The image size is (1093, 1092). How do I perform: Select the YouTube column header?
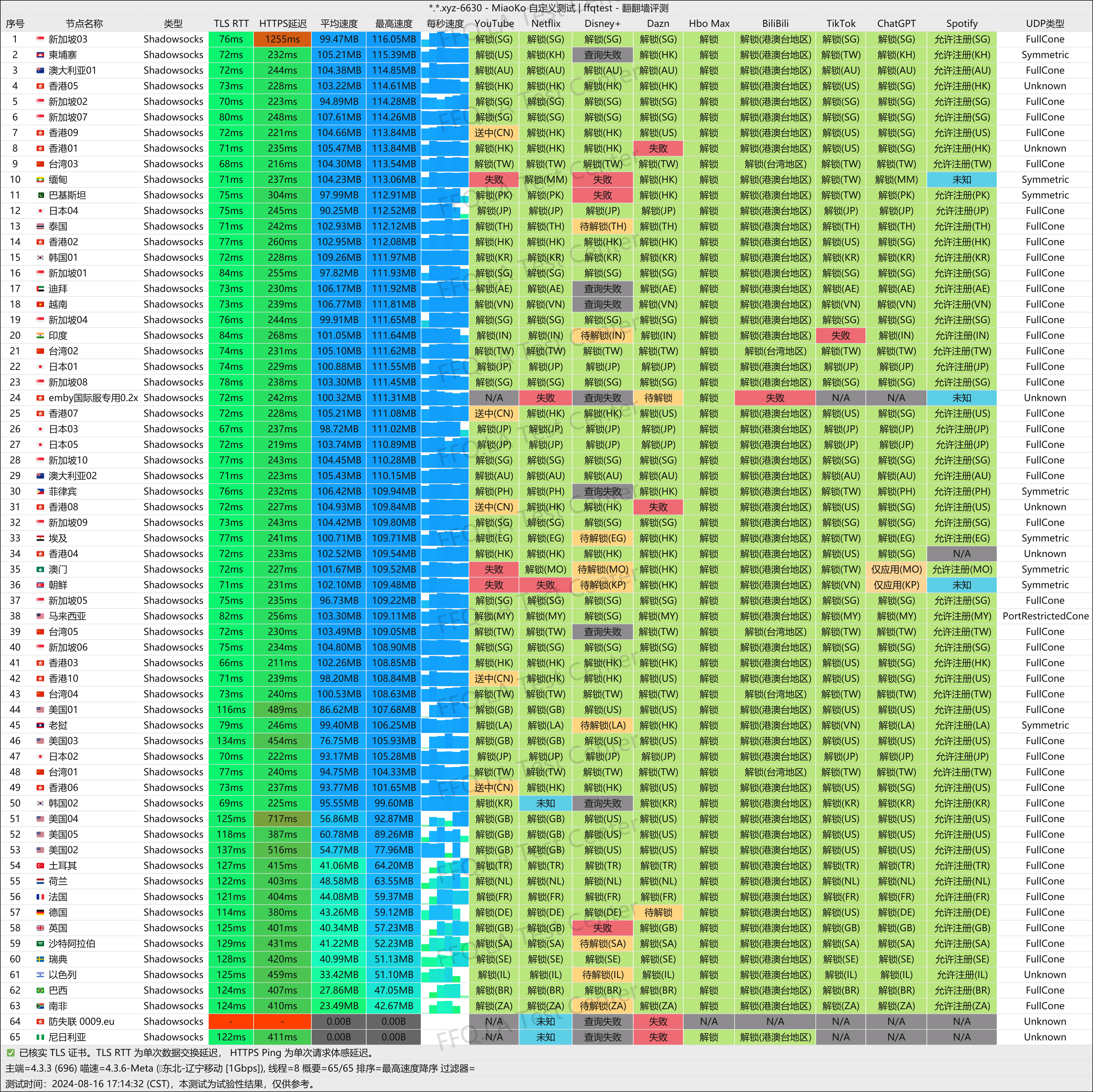click(494, 24)
